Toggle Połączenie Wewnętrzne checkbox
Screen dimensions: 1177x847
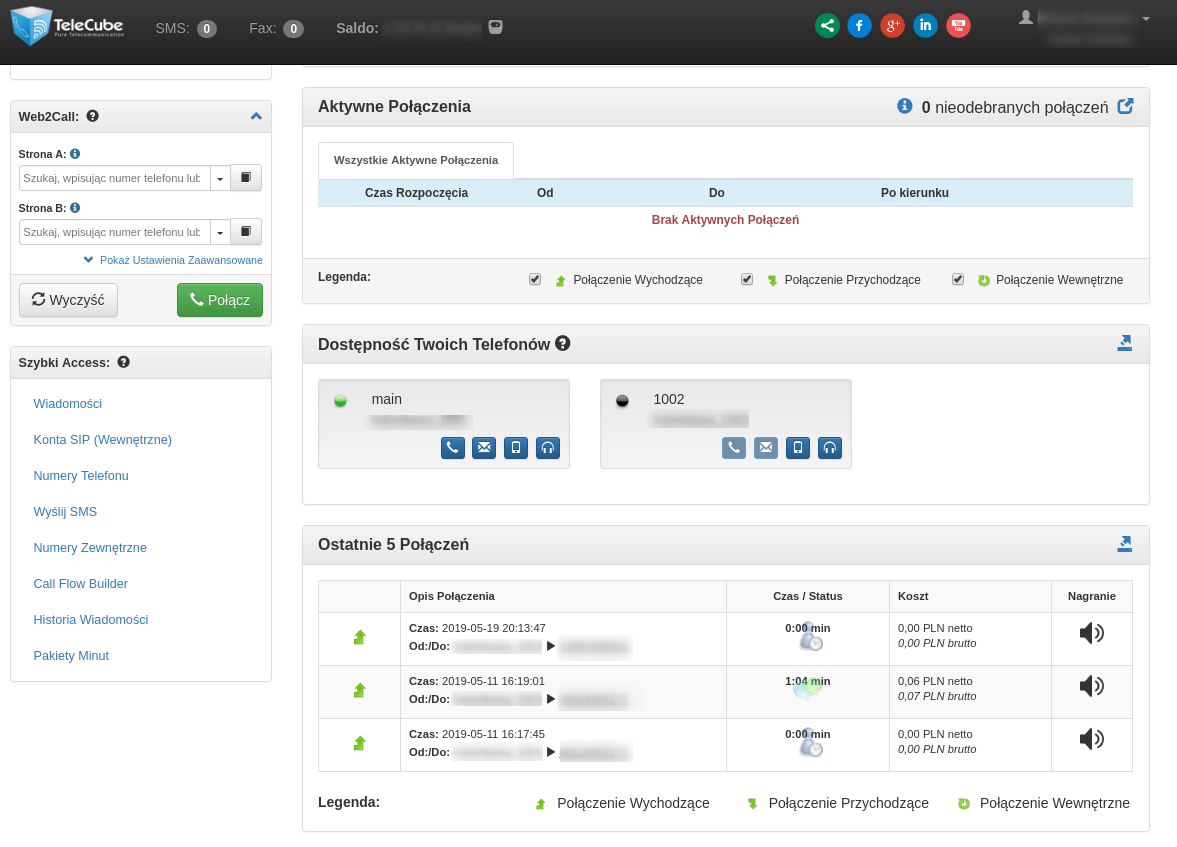point(958,280)
